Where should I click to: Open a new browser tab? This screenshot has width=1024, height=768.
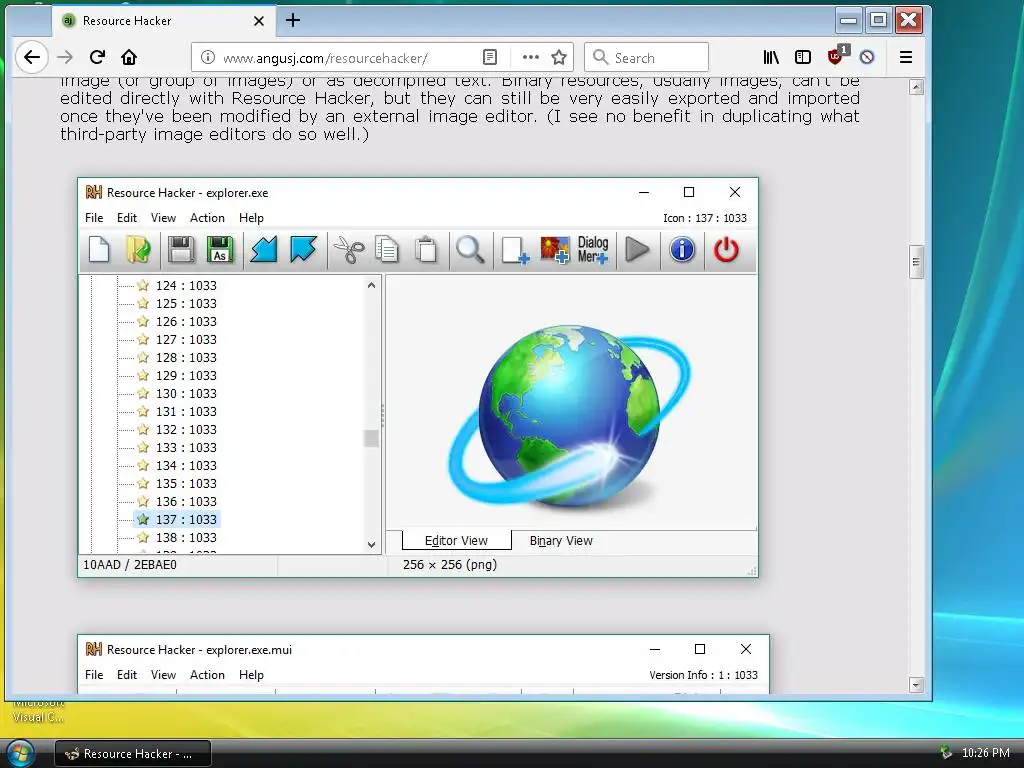point(293,21)
